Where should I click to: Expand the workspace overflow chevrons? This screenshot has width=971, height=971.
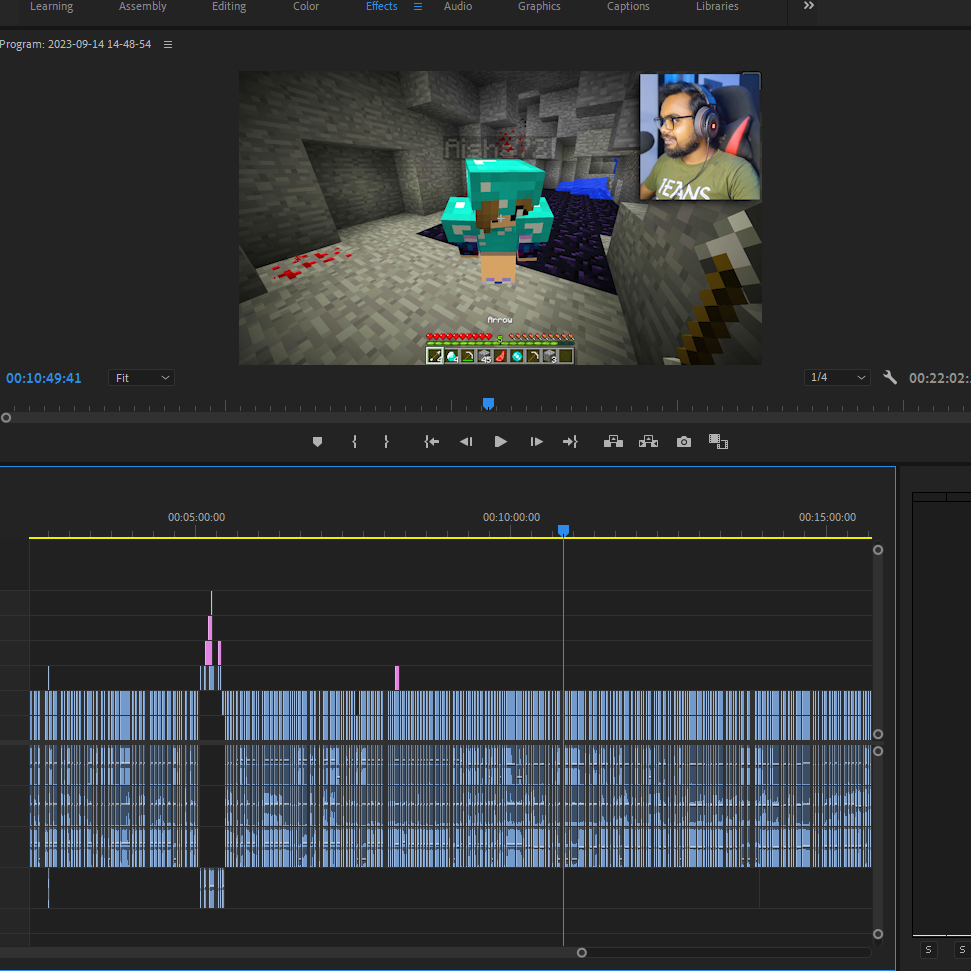click(808, 6)
